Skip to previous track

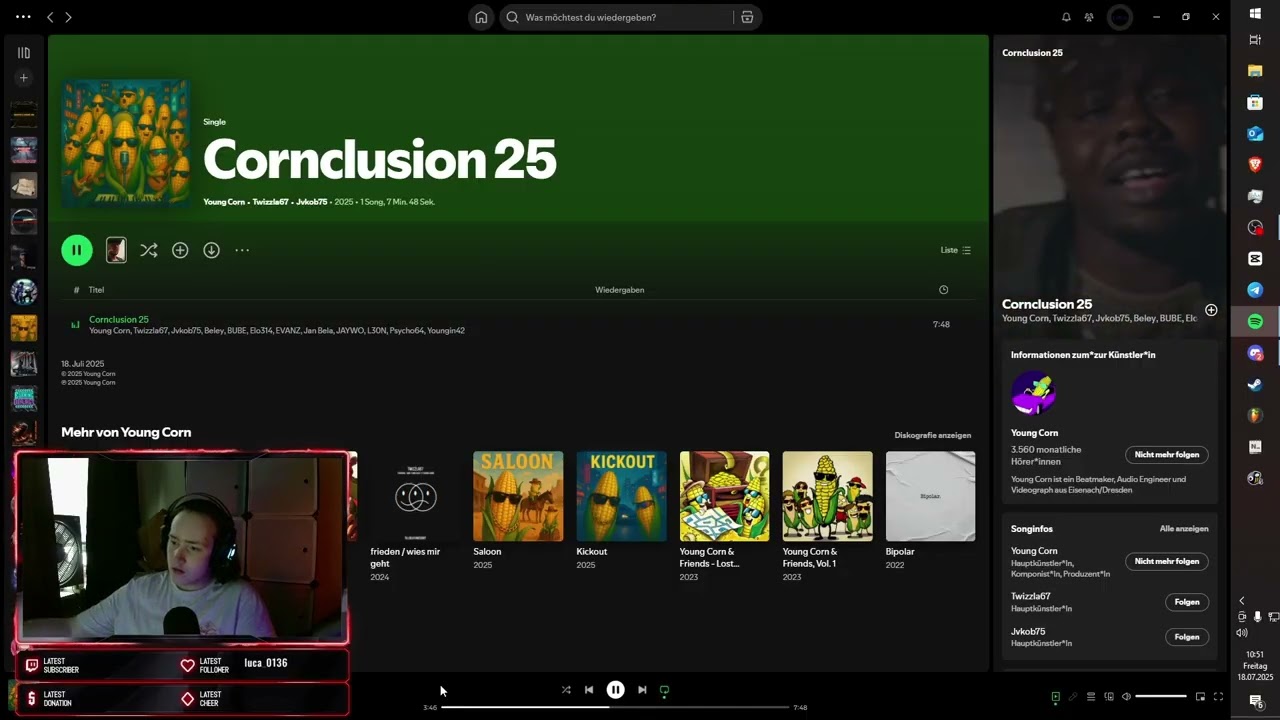pyautogui.click(x=589, y=690)
